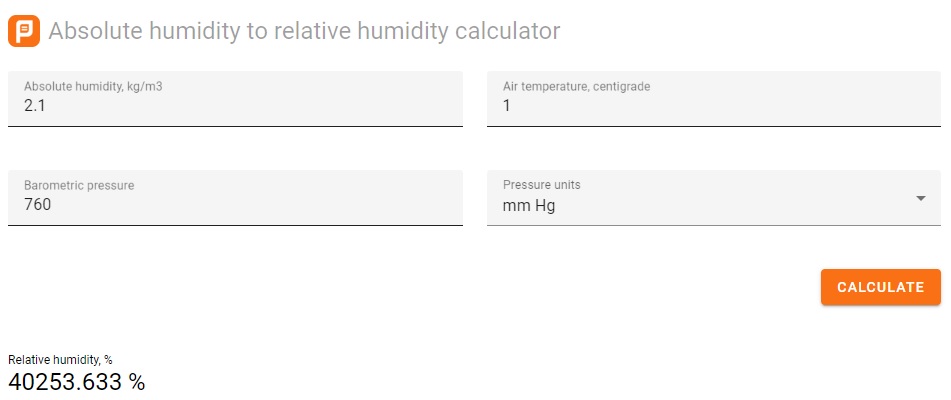Click the word "calculator" in the title
This screenshot has height=400, width=951.
tap(505, 31)
